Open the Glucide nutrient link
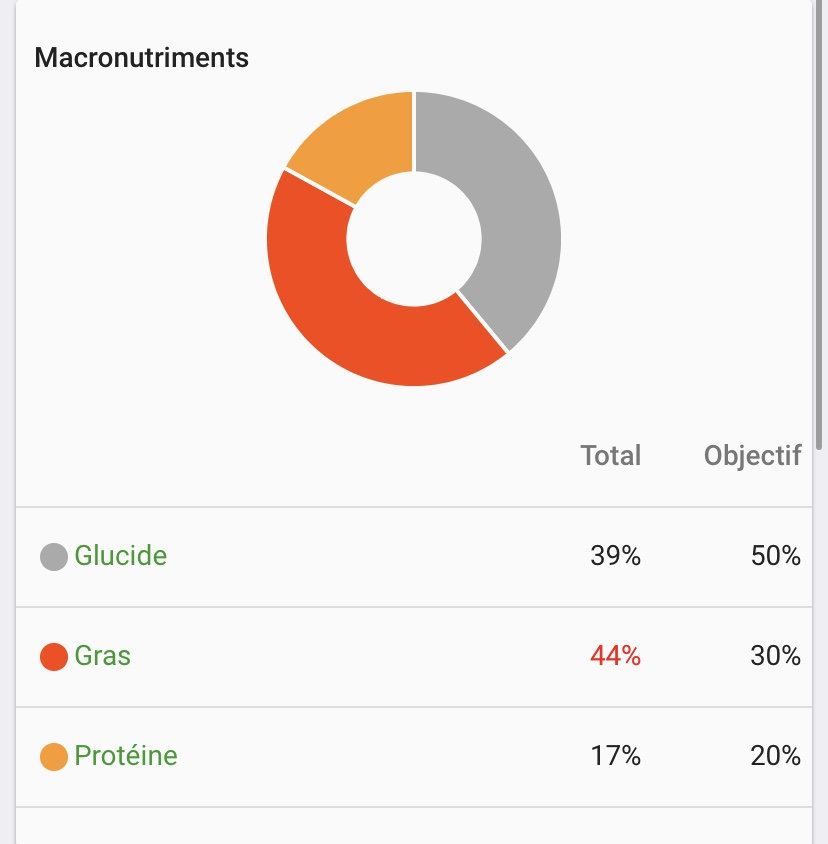Screen dimensions: 828x844 click(x=120, y=556)
